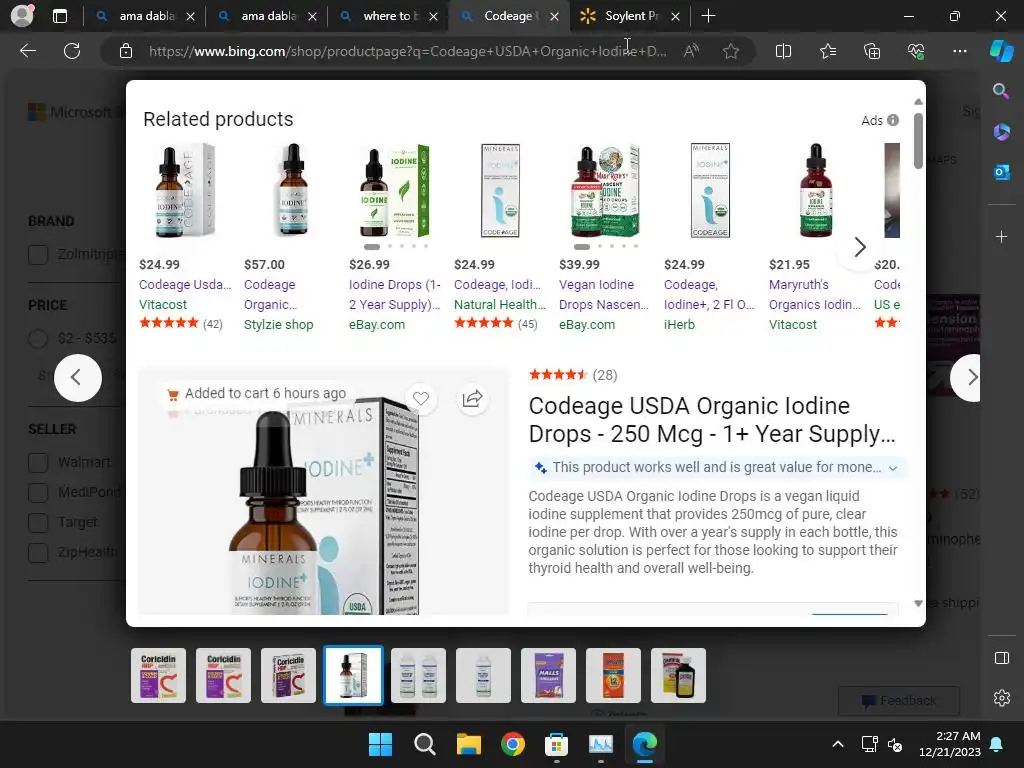Select the last cough syrup thumbnail

[x=678, y=675]
